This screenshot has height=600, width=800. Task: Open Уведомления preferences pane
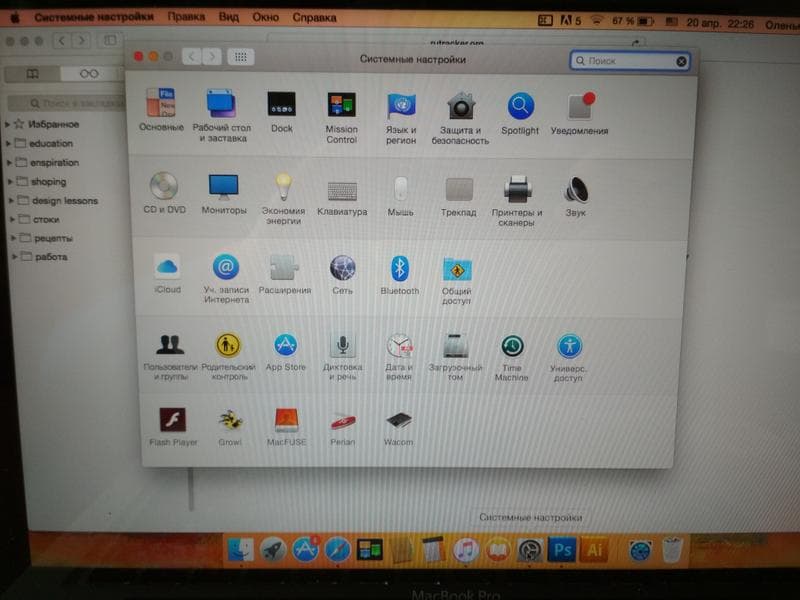(579, 113)
